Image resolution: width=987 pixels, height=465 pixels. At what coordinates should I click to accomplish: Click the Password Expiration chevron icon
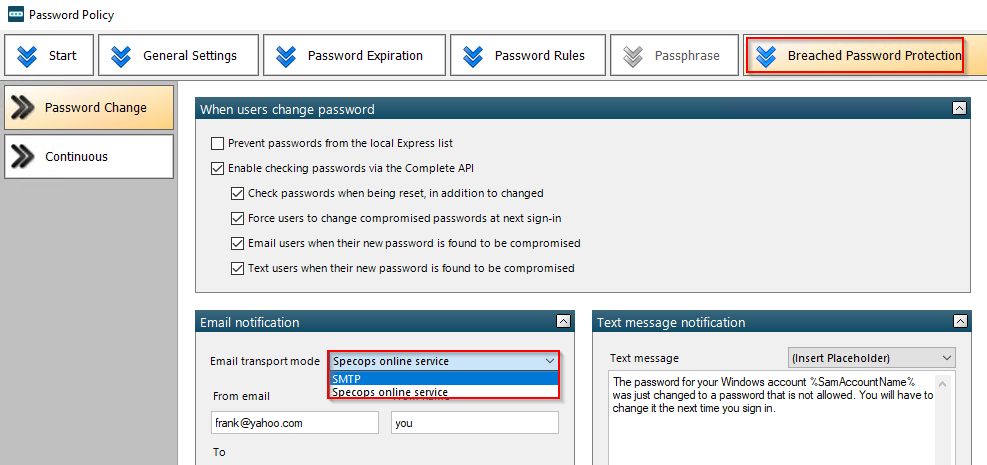tap(286, 55)
